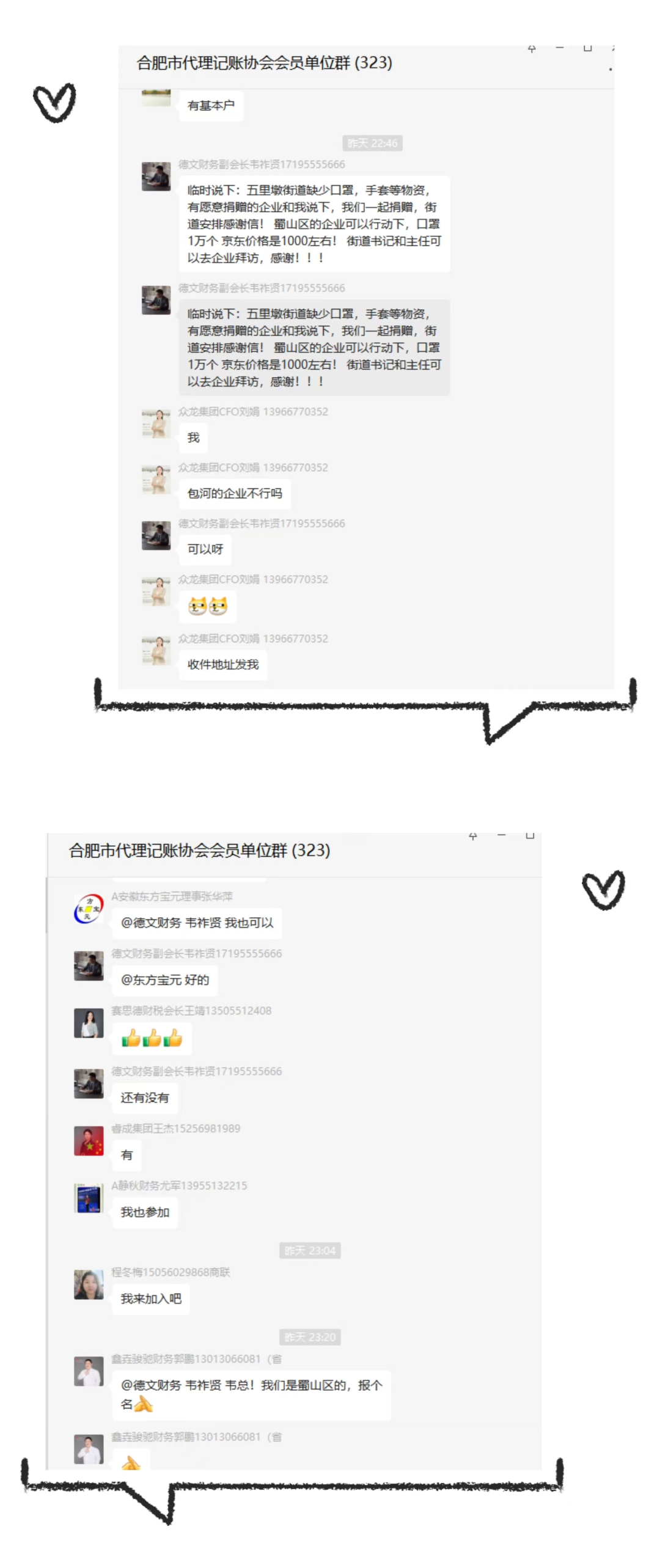Click the two cat emoji message
This screenshot has height=1568, width=660.
(208, 606)
